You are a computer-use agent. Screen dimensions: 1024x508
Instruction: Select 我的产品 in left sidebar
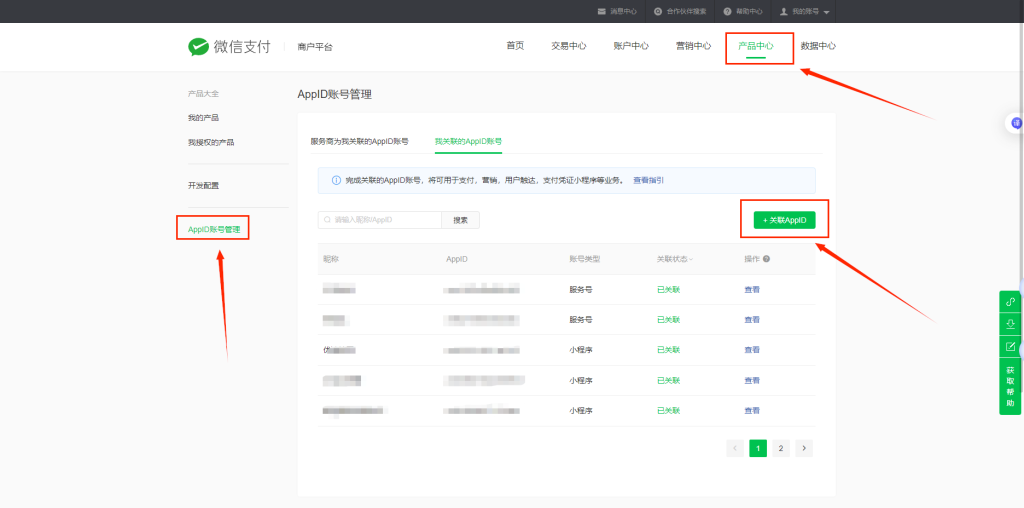[203, 118]
